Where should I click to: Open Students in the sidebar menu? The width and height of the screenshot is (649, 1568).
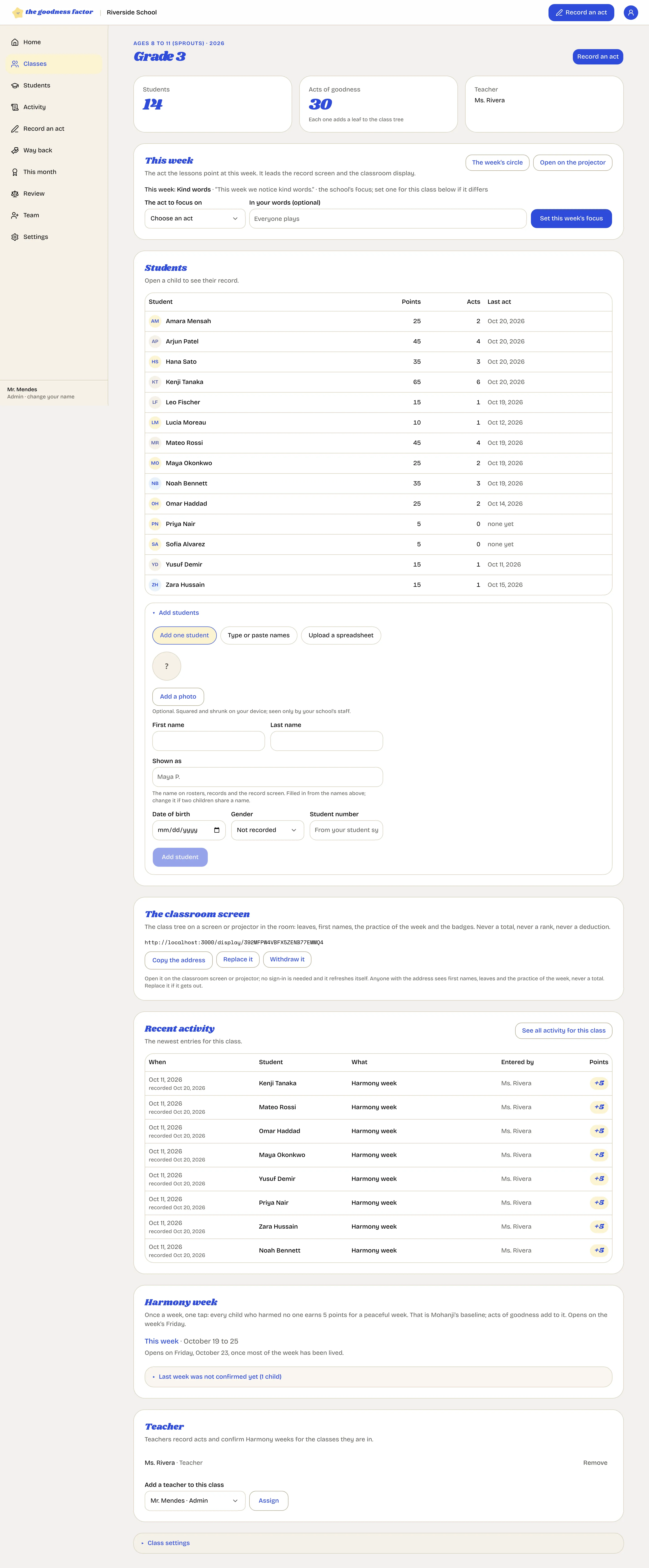coord(54,85)
